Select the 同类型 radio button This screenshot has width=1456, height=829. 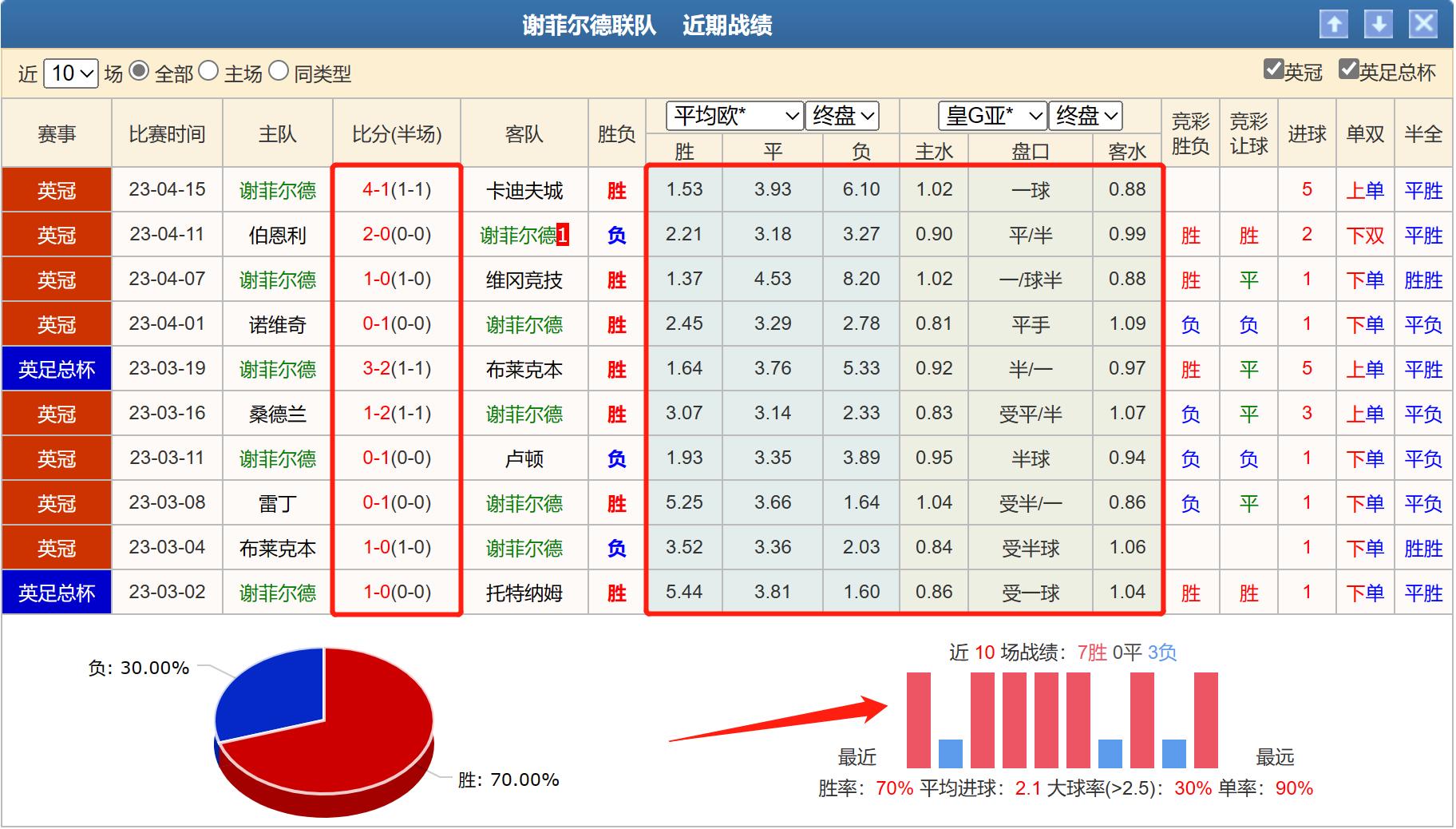(278, 72)
